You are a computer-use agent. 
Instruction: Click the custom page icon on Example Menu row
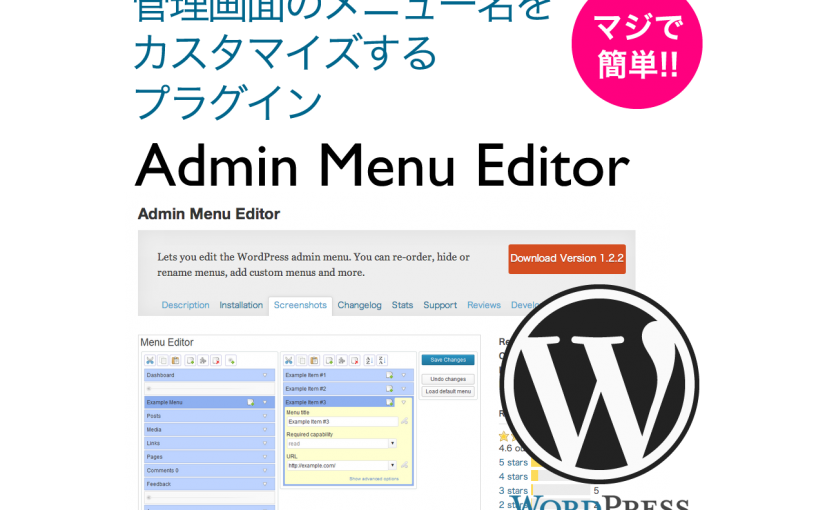click(250, 402)
